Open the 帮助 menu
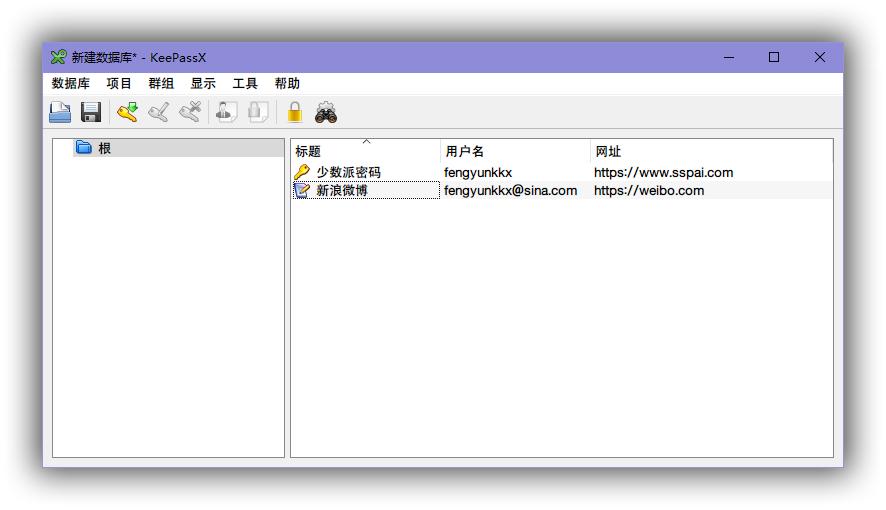The width and height of the screenshot is (886, 510). (287, 84)
